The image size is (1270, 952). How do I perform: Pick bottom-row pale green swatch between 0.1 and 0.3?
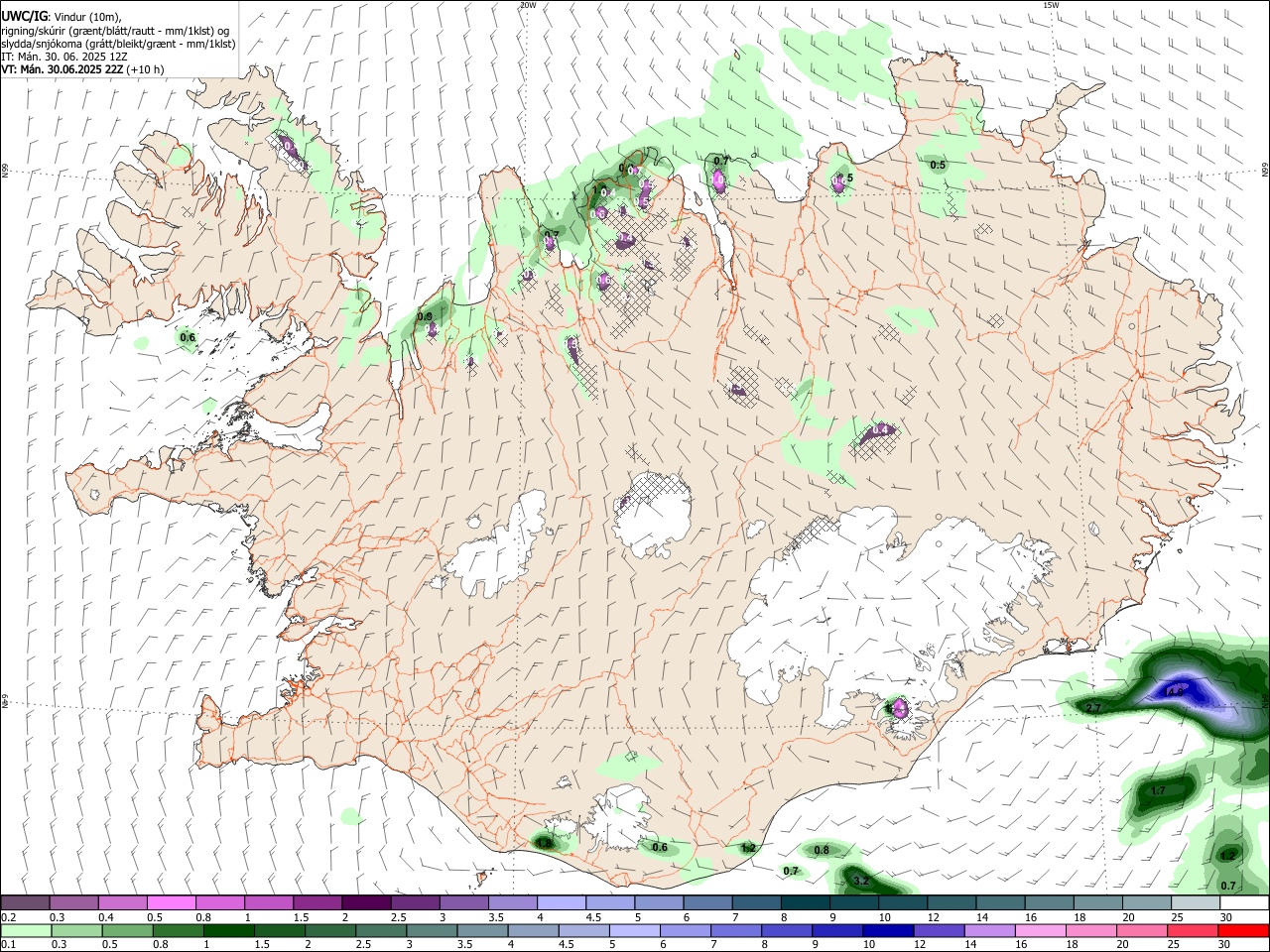(x=25, y=930)
